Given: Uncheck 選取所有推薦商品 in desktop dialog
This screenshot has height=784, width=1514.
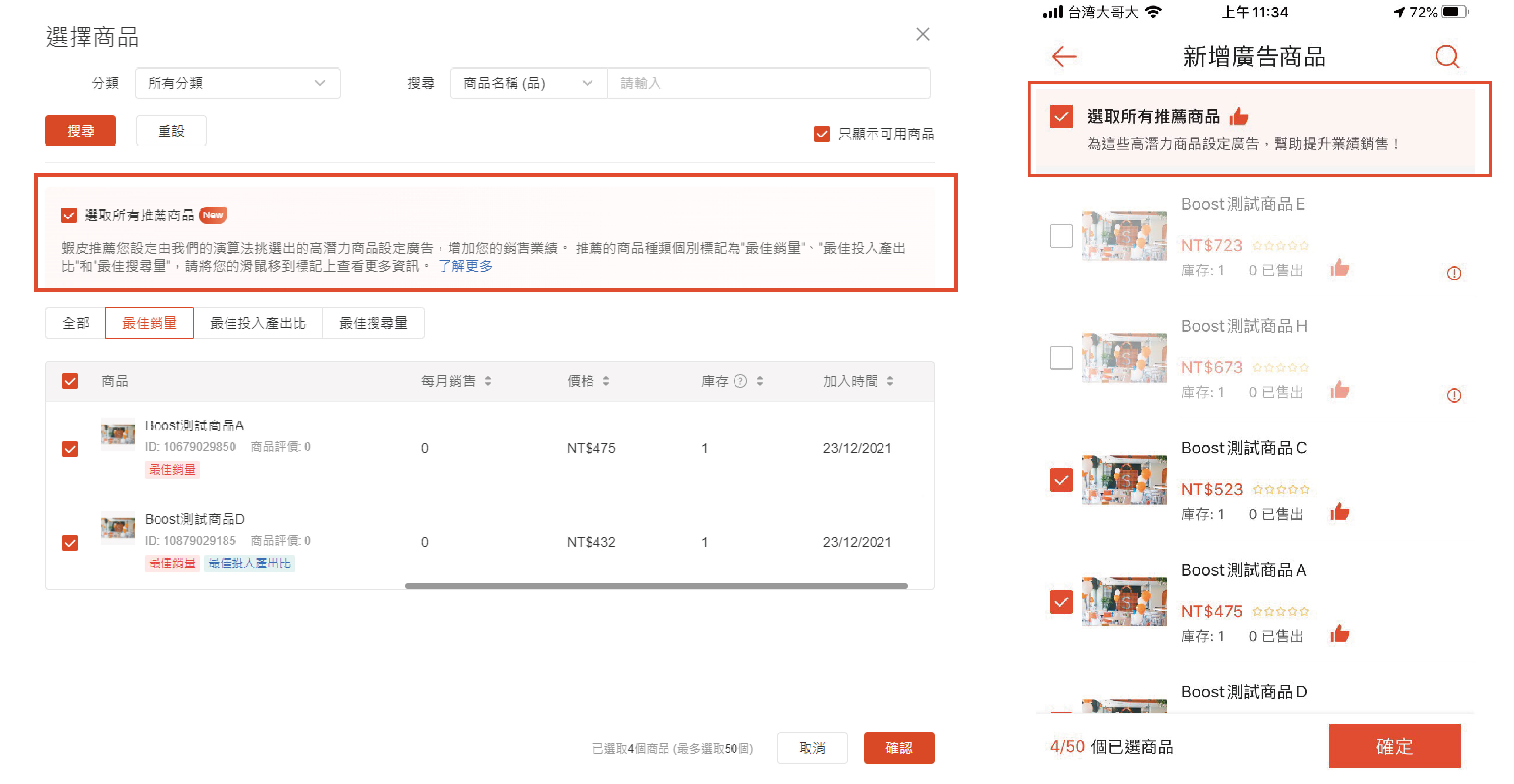Looking at the screenshot, I should [x=69, y=215].
